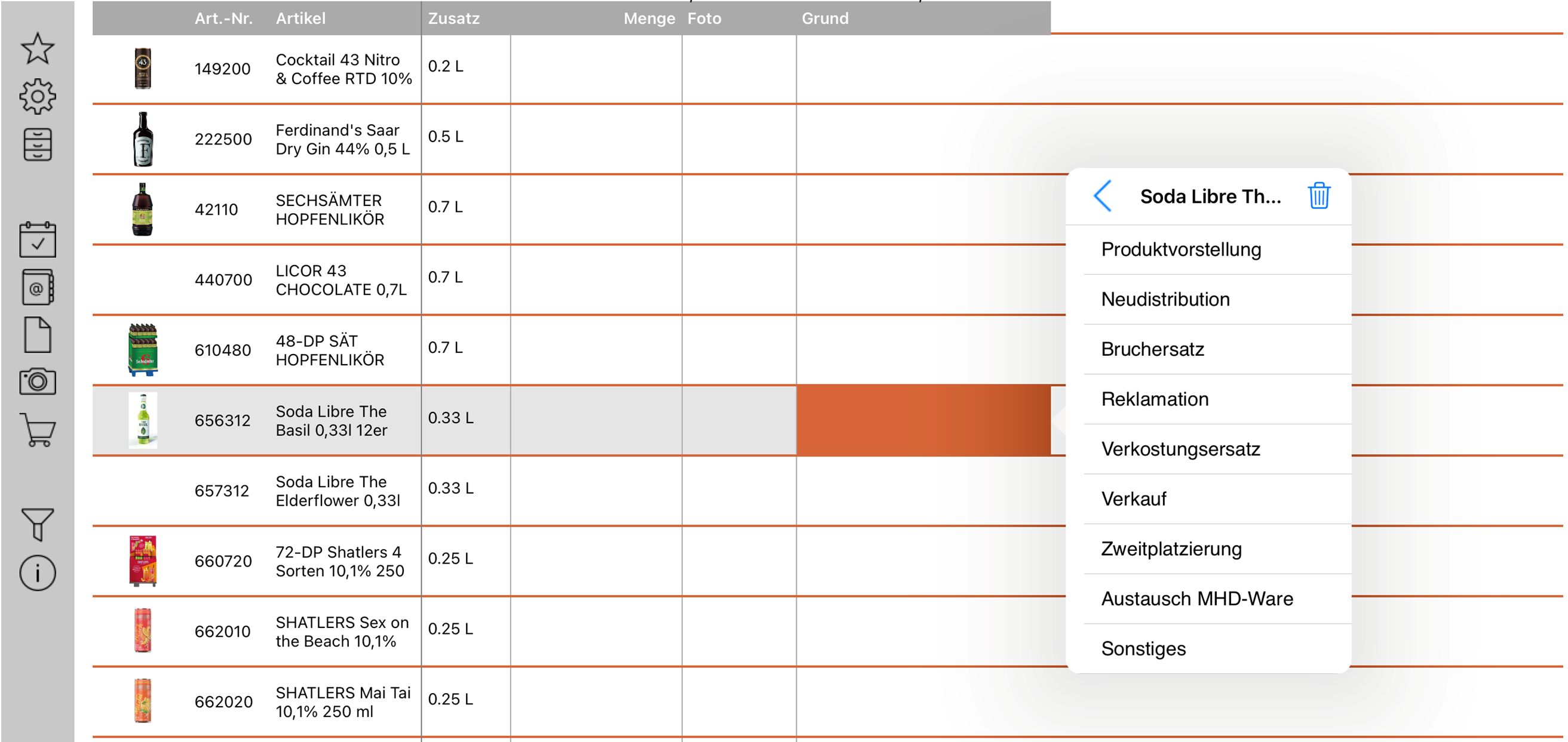Open the address book icon
This screenshot has height=742, width=1568.
pyautogui.click(x=37, y=288)
